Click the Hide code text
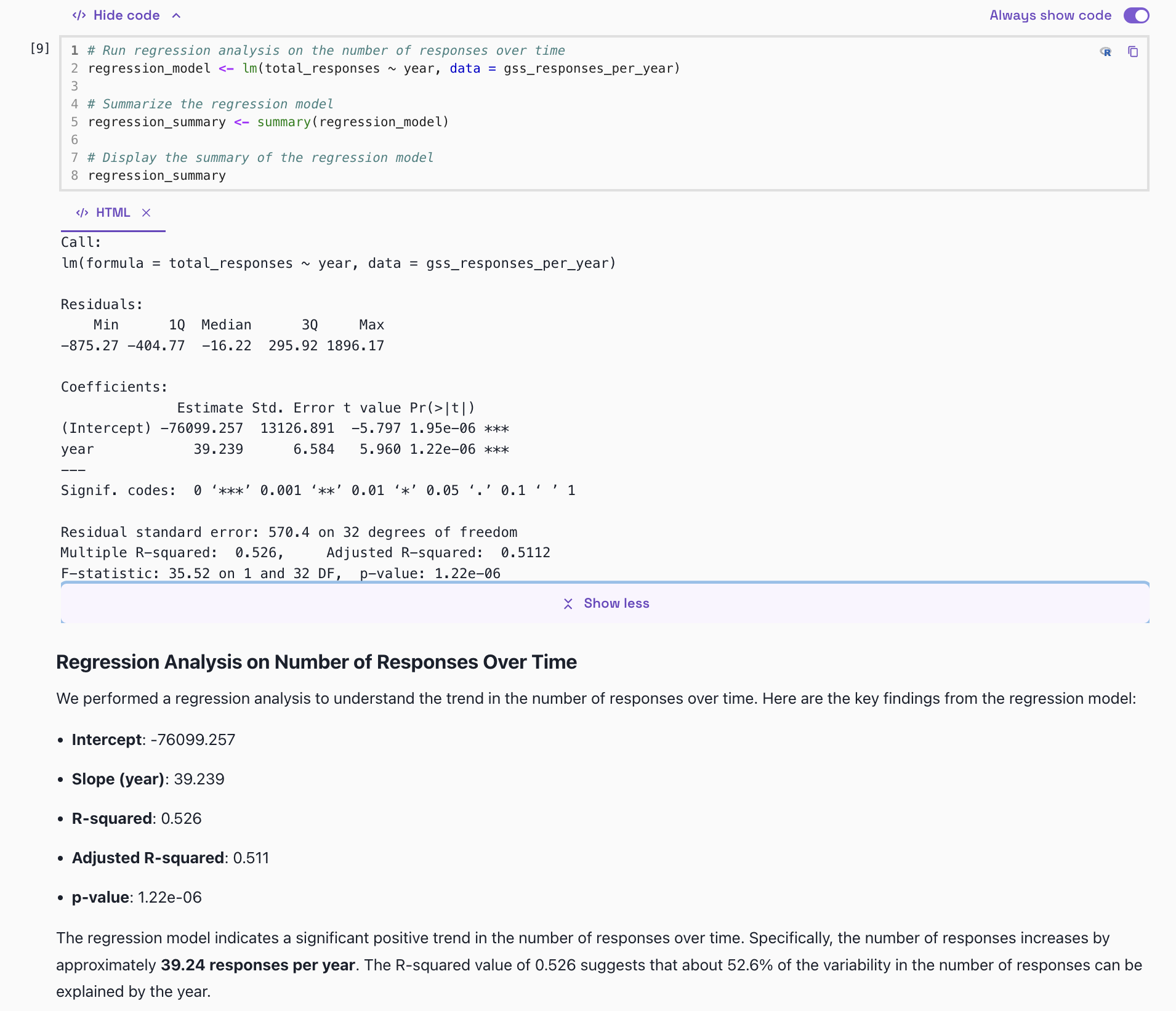The image size is (1176, 1011). click(x=126, y=15)
